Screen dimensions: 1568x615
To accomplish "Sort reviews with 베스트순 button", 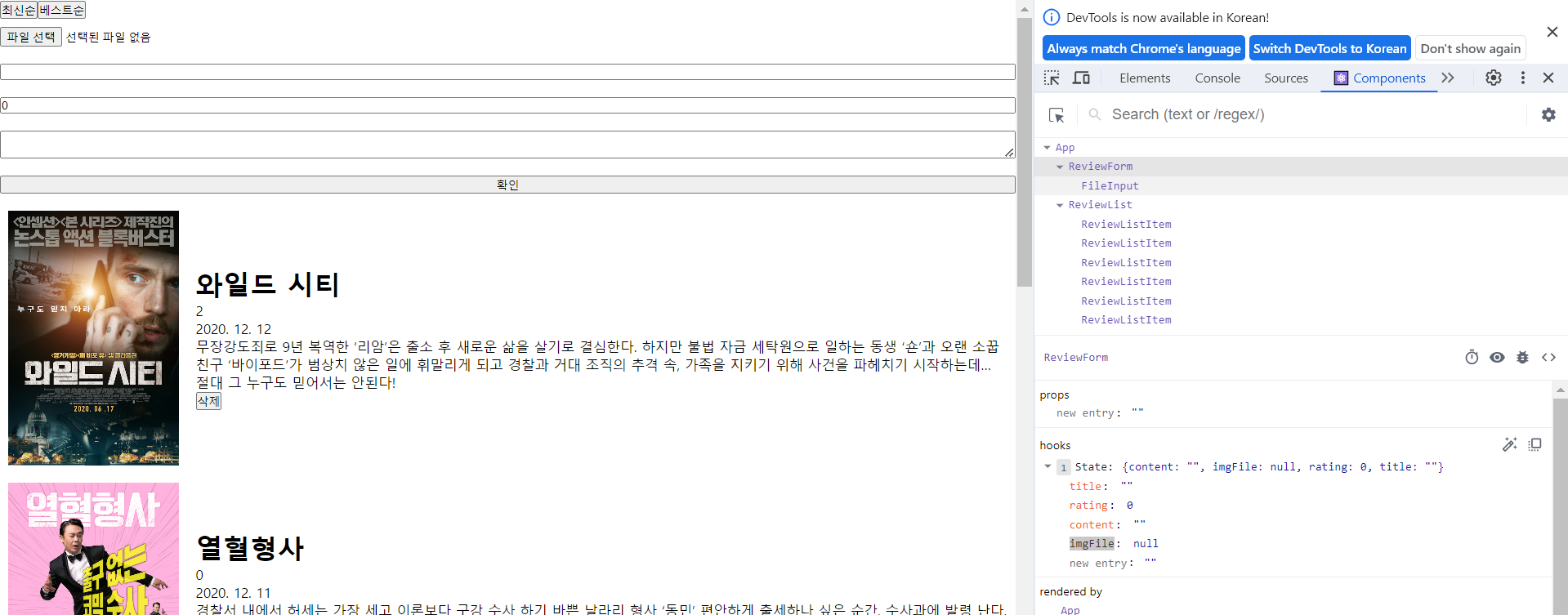I will tap(61, 10).
